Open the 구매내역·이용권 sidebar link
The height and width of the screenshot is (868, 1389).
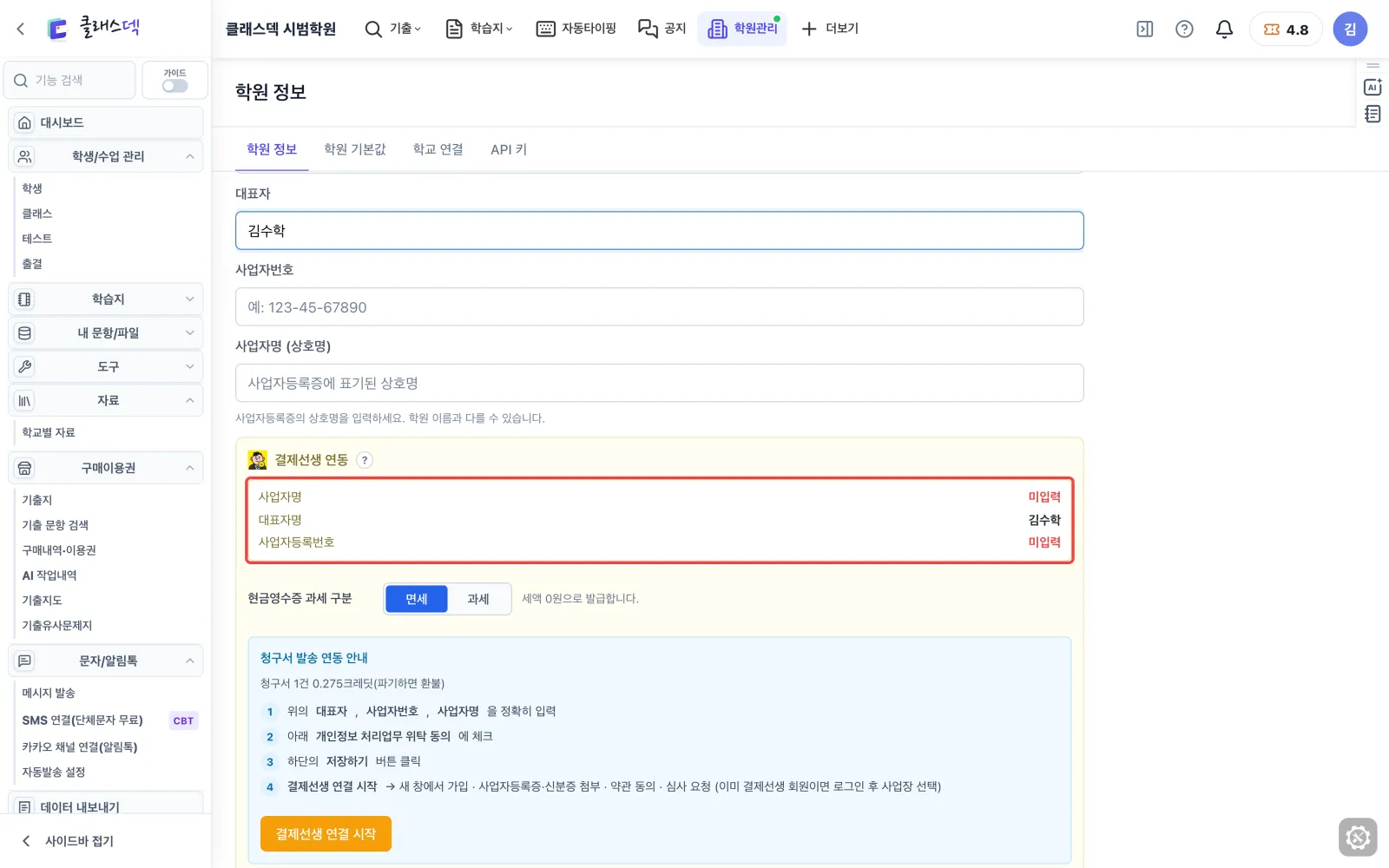pyautogui.click(x=59, y=550)
